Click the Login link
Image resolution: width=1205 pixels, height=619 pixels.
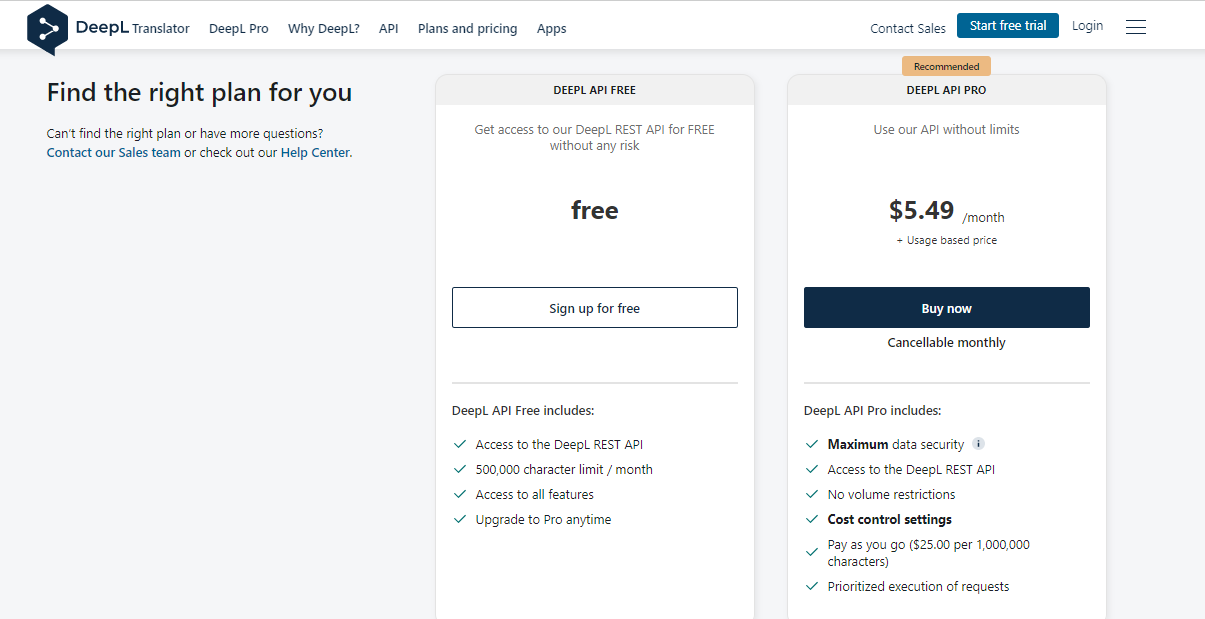coord(1087,26)
